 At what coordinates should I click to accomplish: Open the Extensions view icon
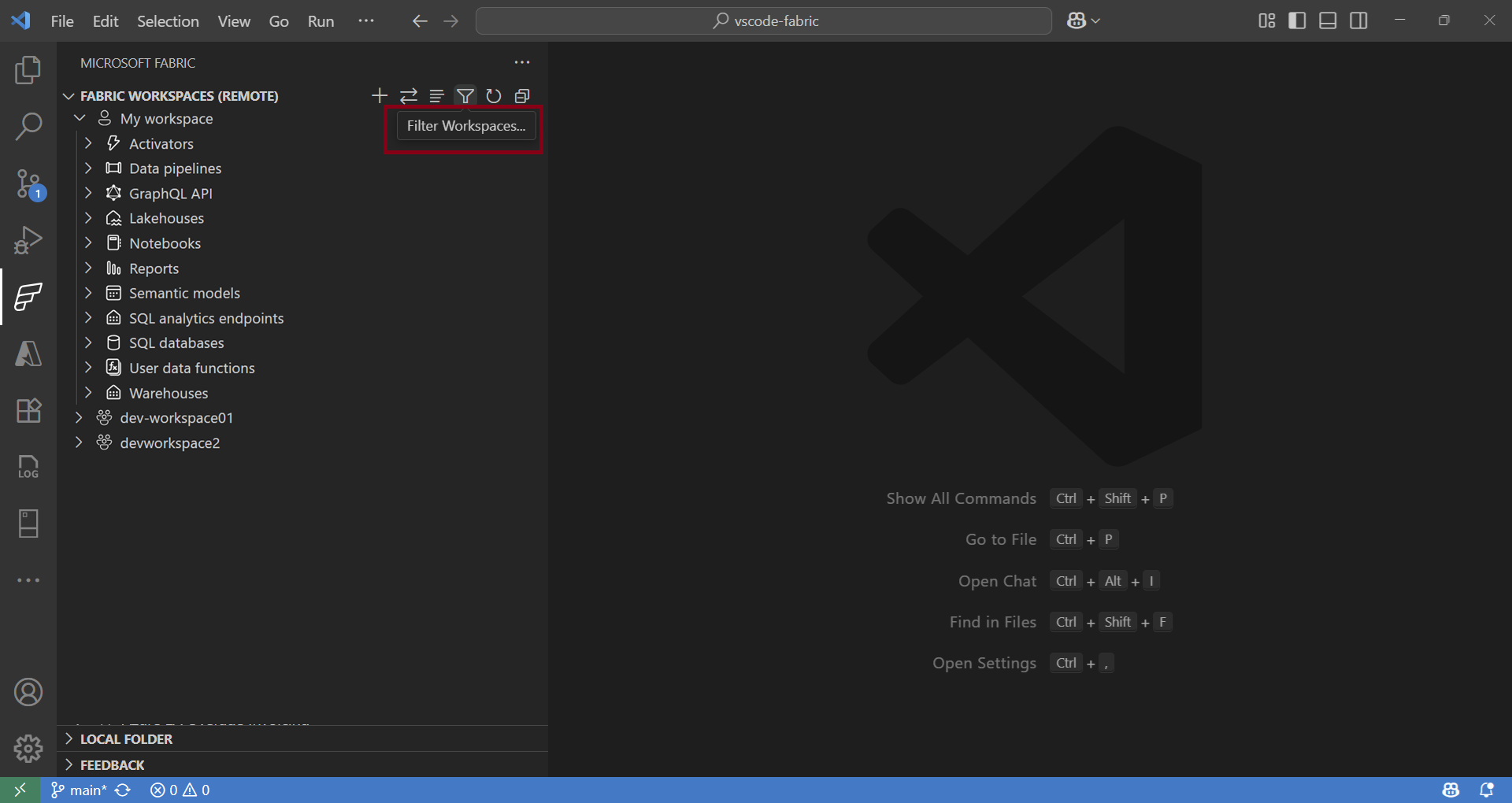tap(28, 410)
